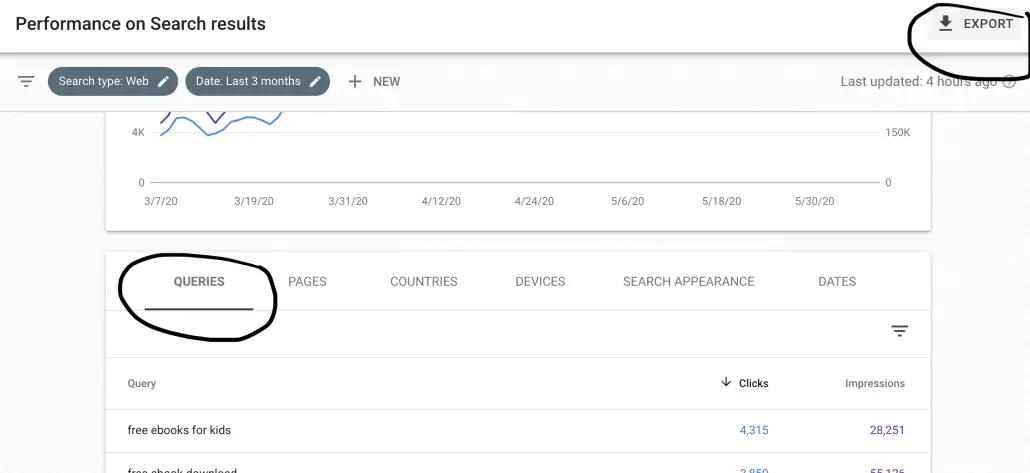Viewport: 1030px width, 473px height.
Task: Sort by the Impressions column header
Action: point(874,384)
